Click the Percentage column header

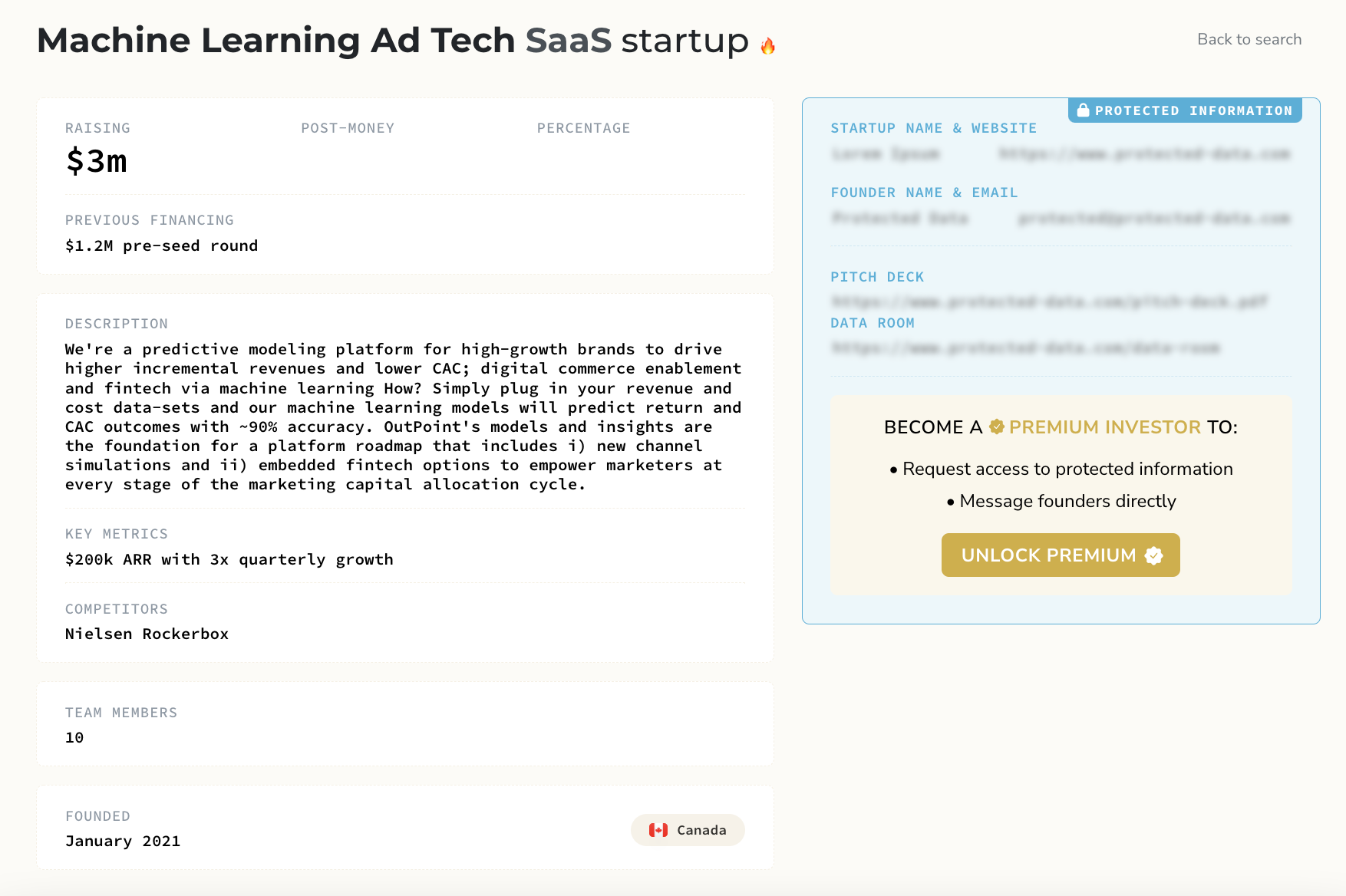[584, 127]
